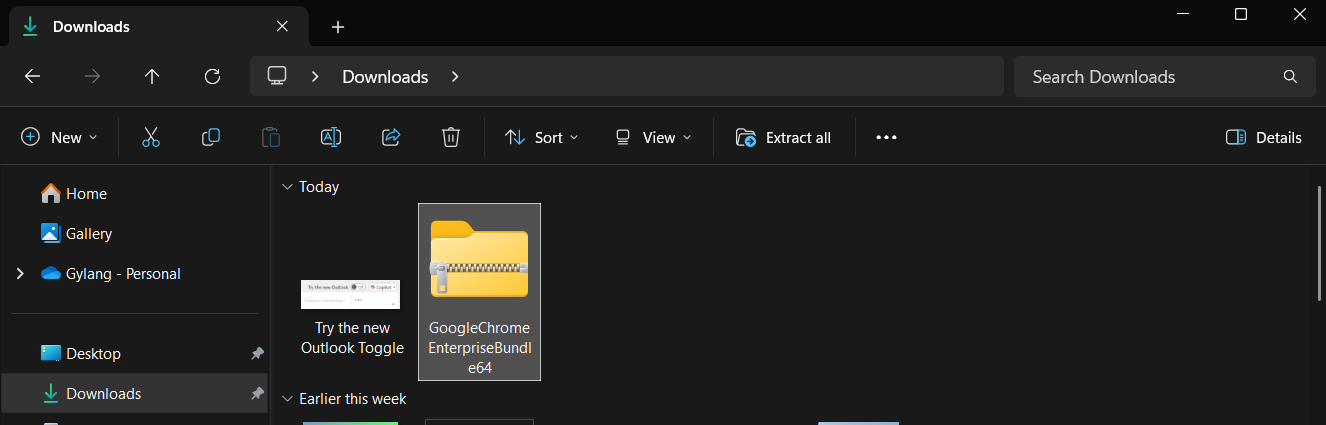
Task: Click the Copy icon in the toolbar
Action: pyautogui.click(x=211, y=137)
